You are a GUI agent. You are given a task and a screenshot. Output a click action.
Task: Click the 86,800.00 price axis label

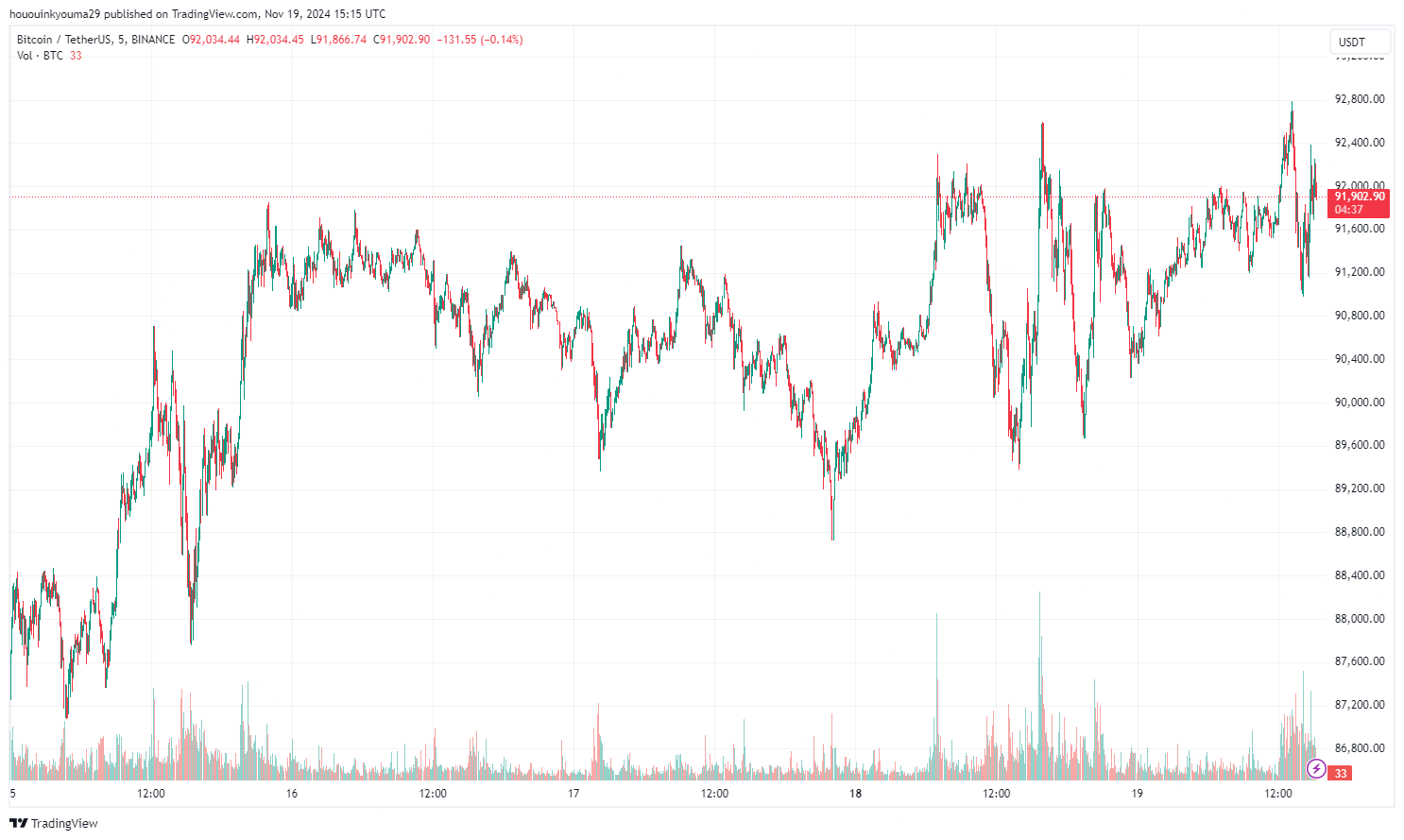pos(1359,748)
